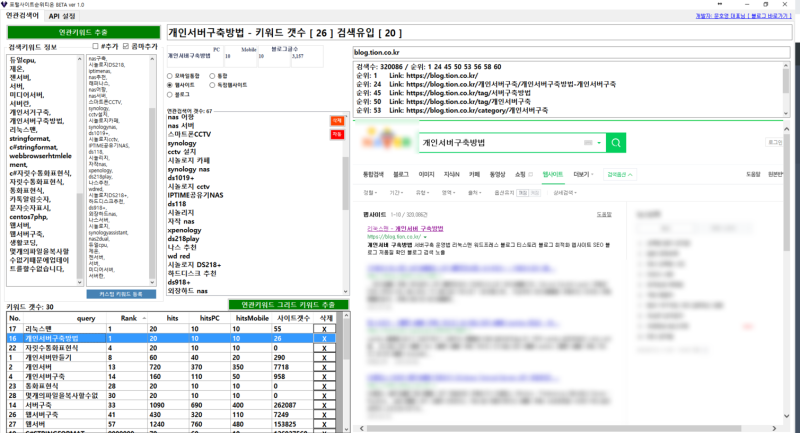Sort the grid by the Rank column header
800x433 pixels.
pyautogui.click(x=129, y=318)
